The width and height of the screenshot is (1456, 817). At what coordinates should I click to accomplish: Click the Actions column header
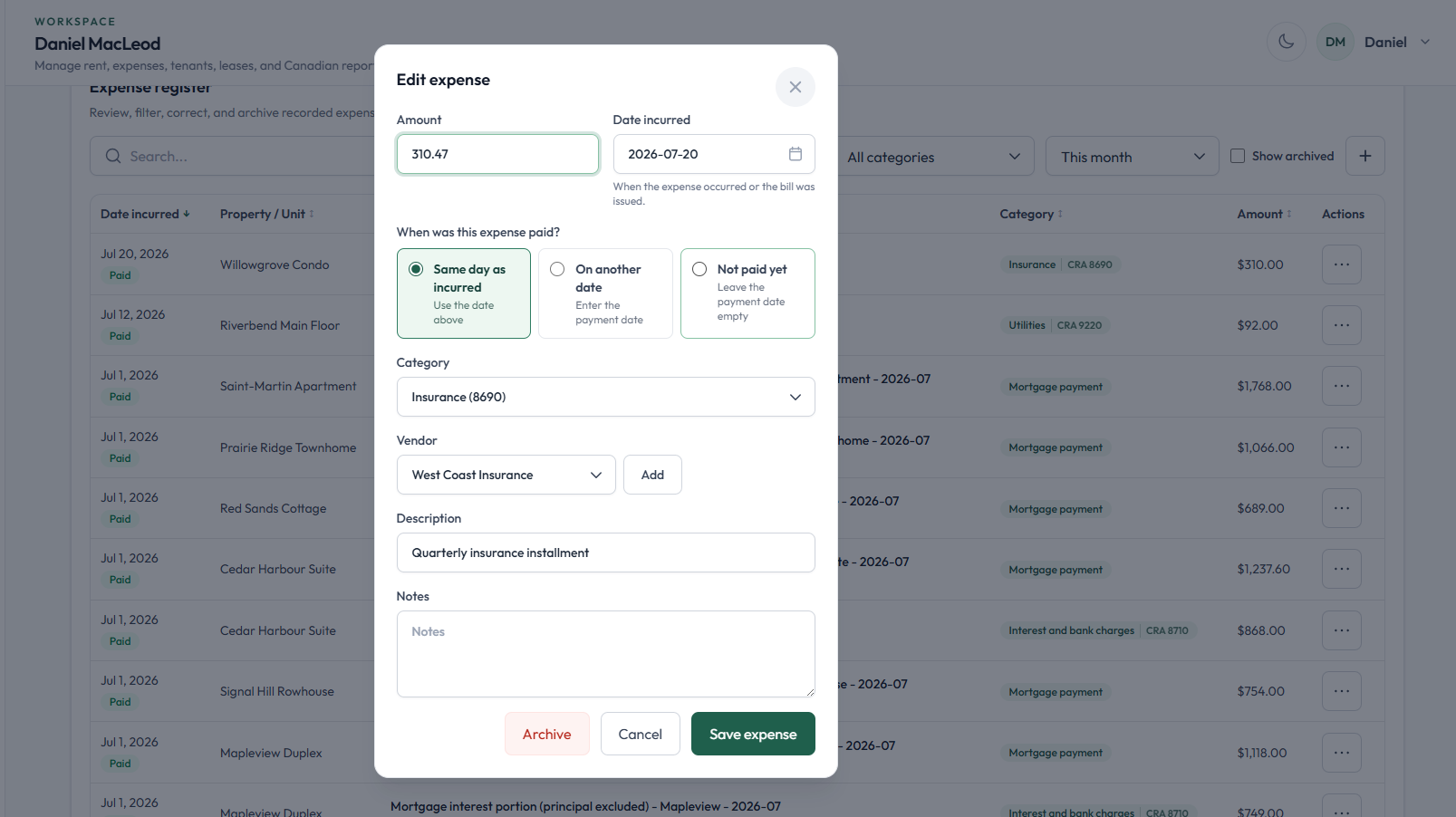[x=1343, y=214]
